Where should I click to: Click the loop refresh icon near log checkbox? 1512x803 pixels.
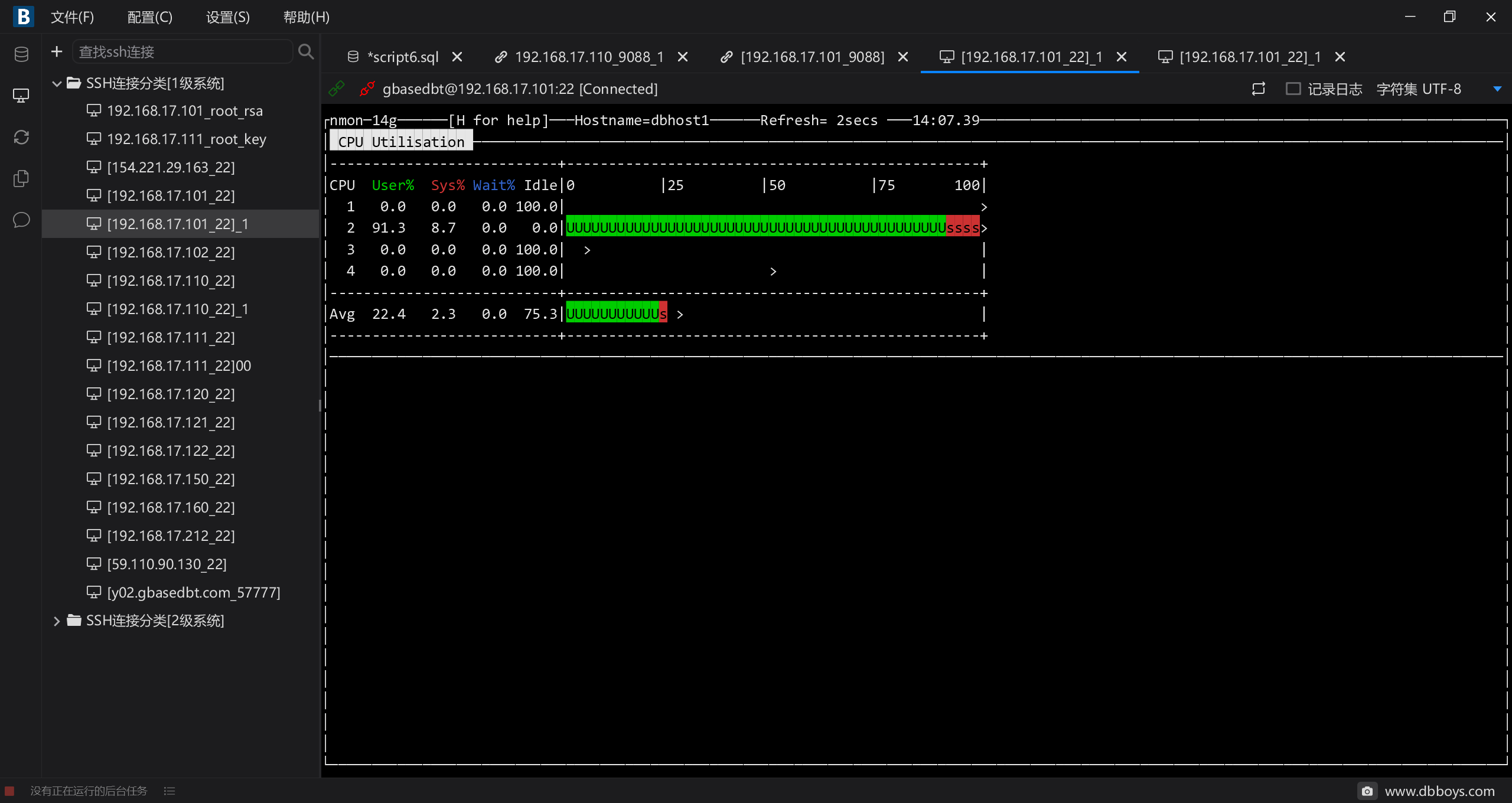(1259, 89)
